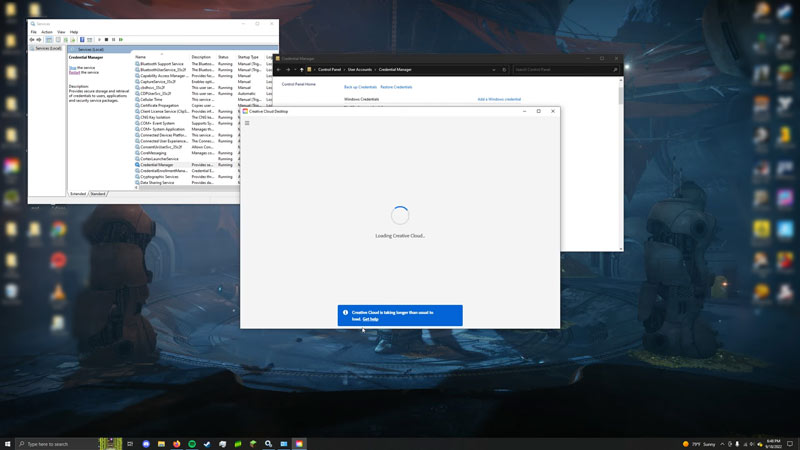Open recent locations dropdown in Credential Manager
The image size is (800, 450).
tap(295, 70)
